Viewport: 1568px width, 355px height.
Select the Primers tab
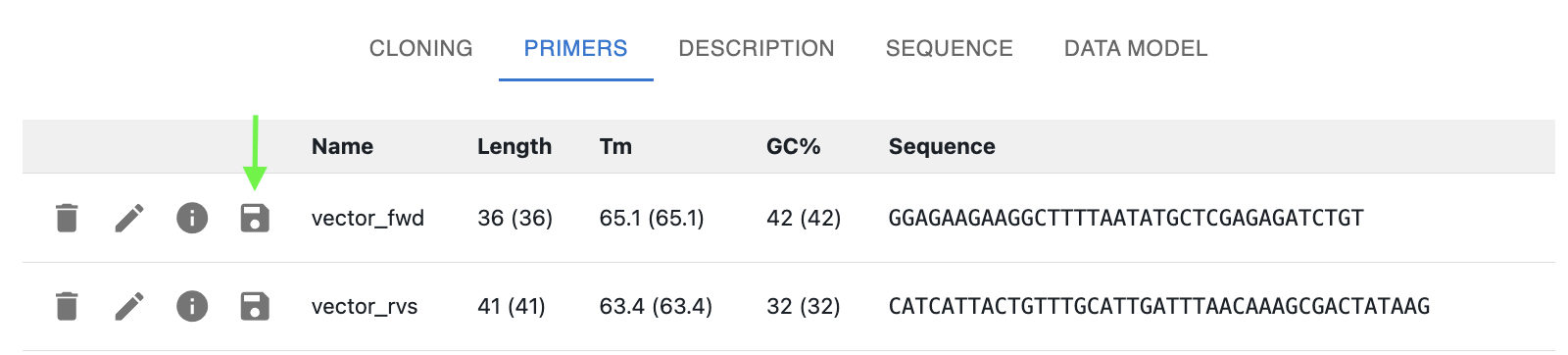click(575, 48)
